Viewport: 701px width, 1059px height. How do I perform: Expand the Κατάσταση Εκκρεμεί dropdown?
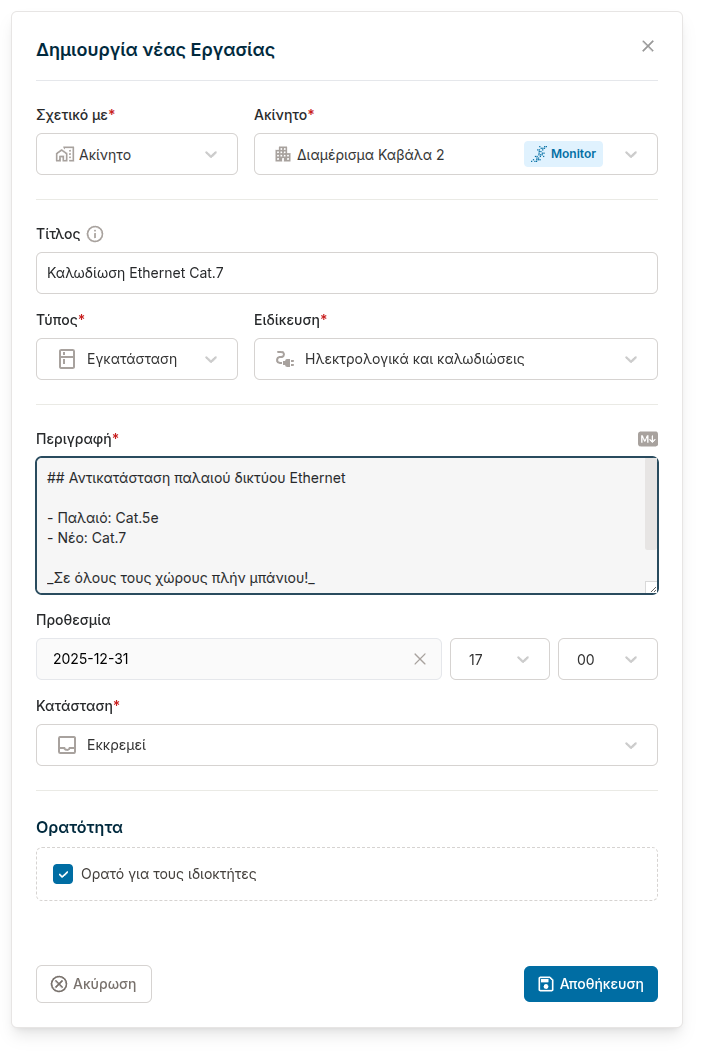tap(346, 745)
